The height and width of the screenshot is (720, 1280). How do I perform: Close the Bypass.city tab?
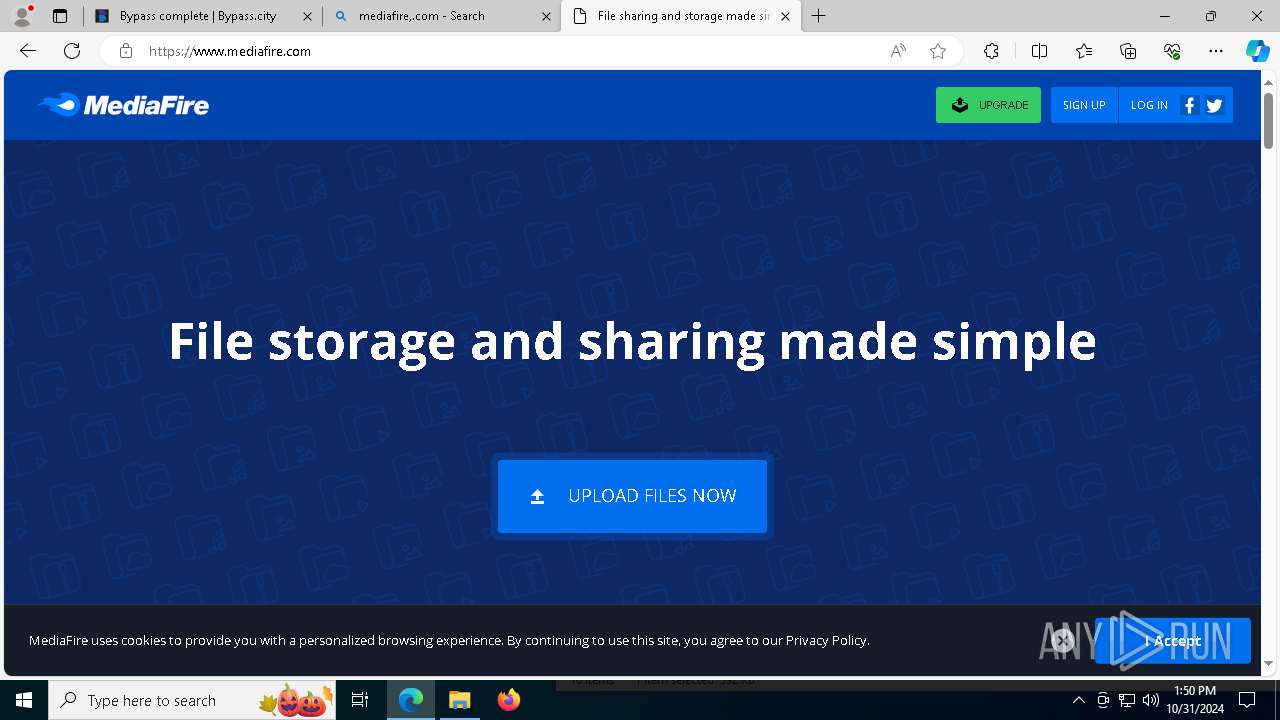click(307, 16)
